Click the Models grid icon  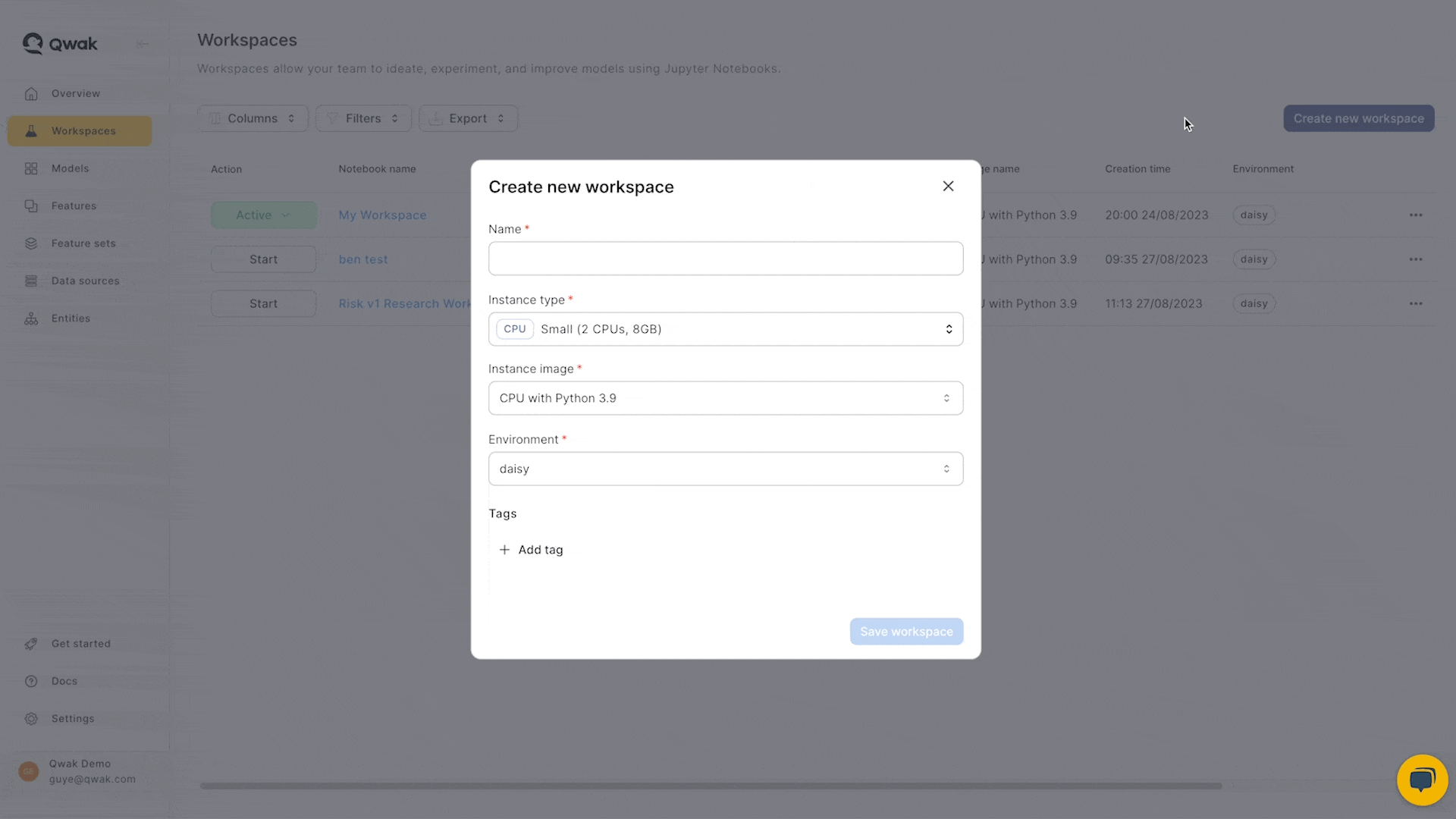pyautogui.click(x=31, y=168)
